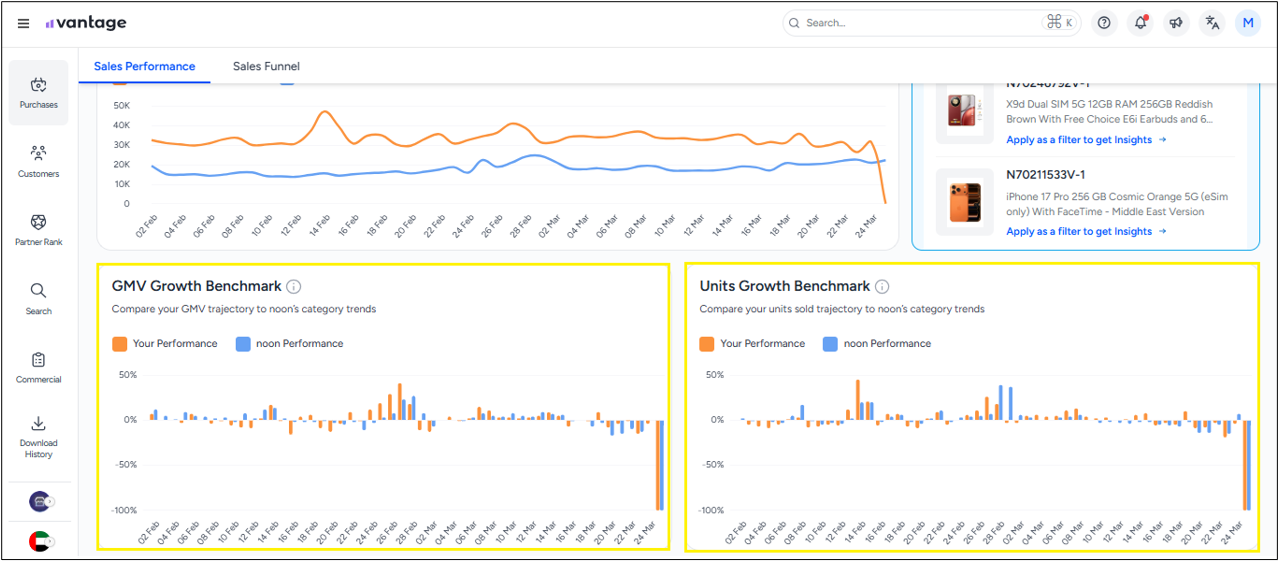Expand the UAE flag country selector
This screenshot has height=563, width=1280.
(x=40, y=541)
